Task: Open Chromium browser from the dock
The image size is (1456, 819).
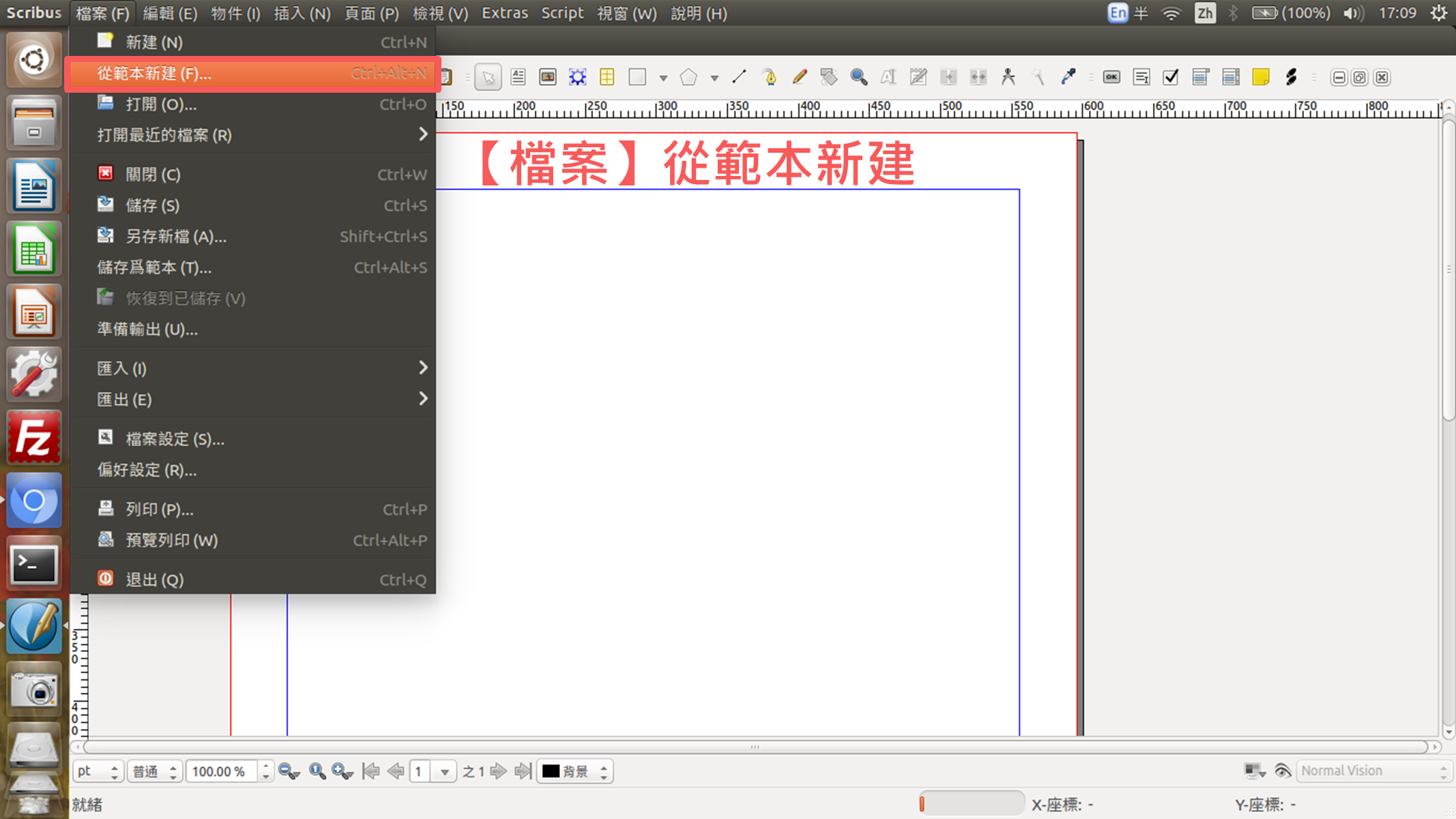Action: tap(33, 501)
